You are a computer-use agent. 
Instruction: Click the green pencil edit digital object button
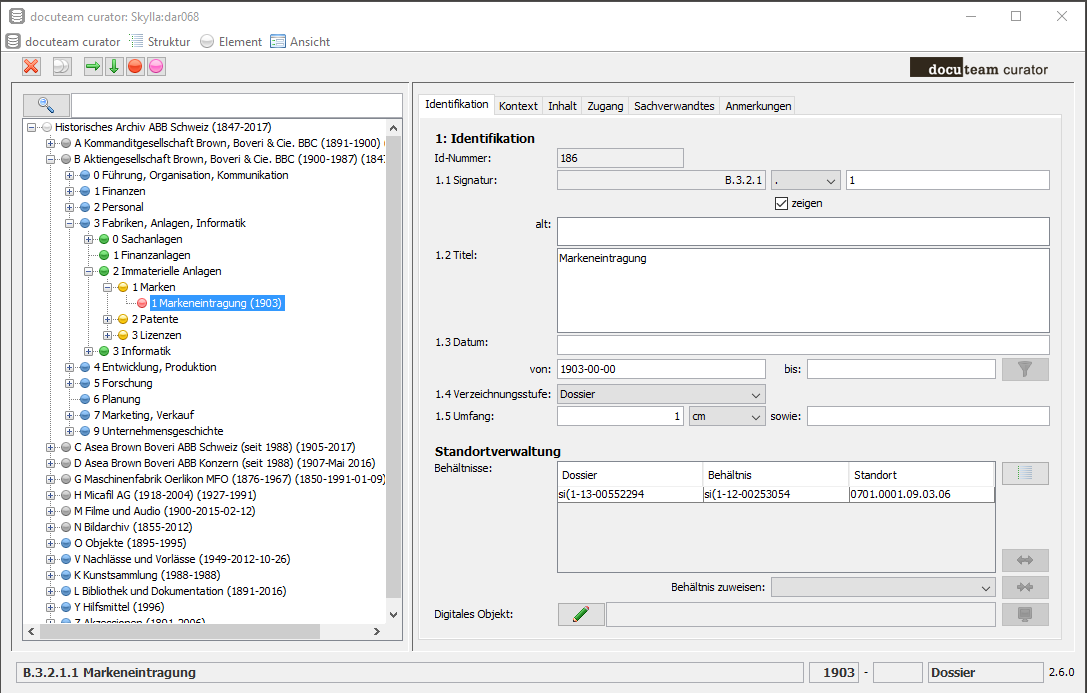(581, 614)
